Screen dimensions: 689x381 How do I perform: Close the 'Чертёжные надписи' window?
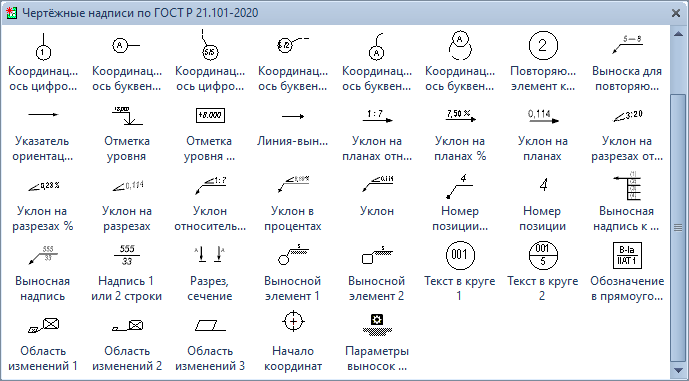pyautogui.click(x=676, y=13)
